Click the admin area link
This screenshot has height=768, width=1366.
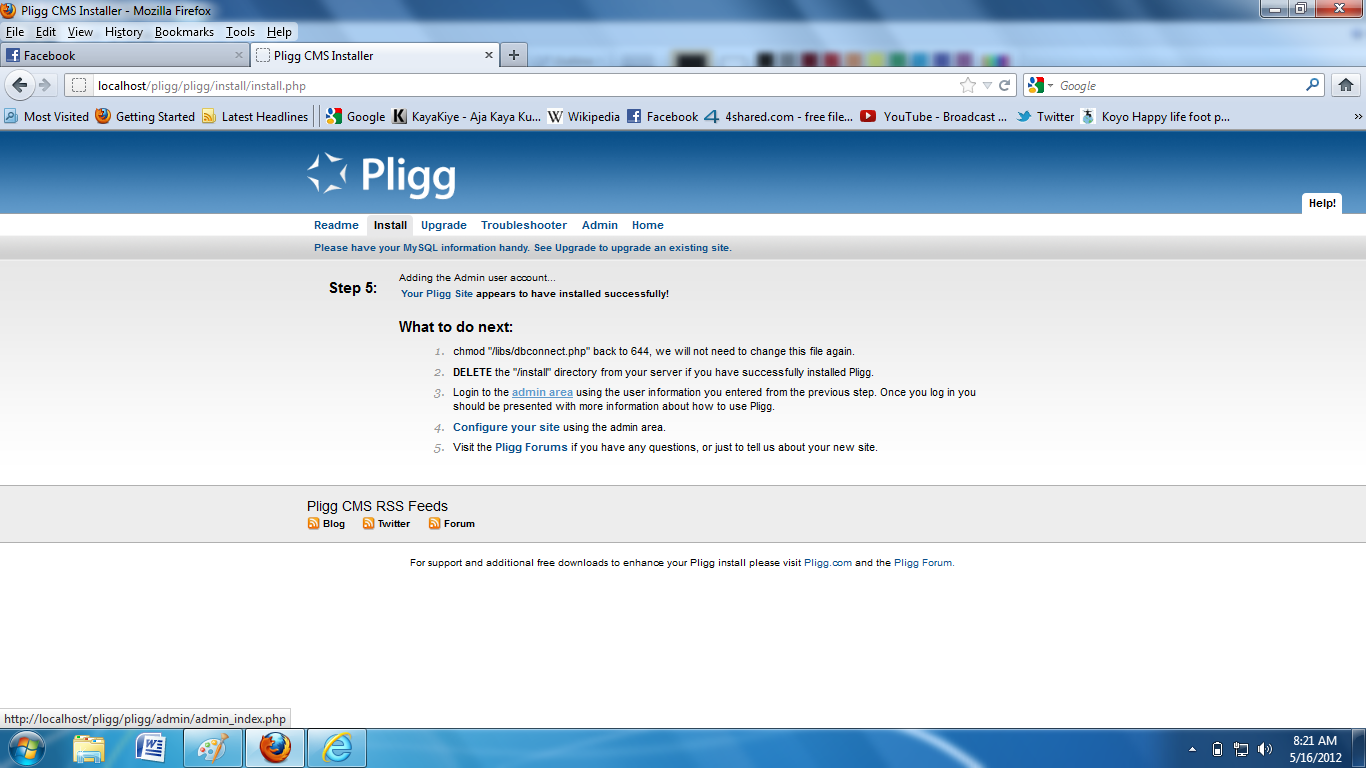pos(542,392)
